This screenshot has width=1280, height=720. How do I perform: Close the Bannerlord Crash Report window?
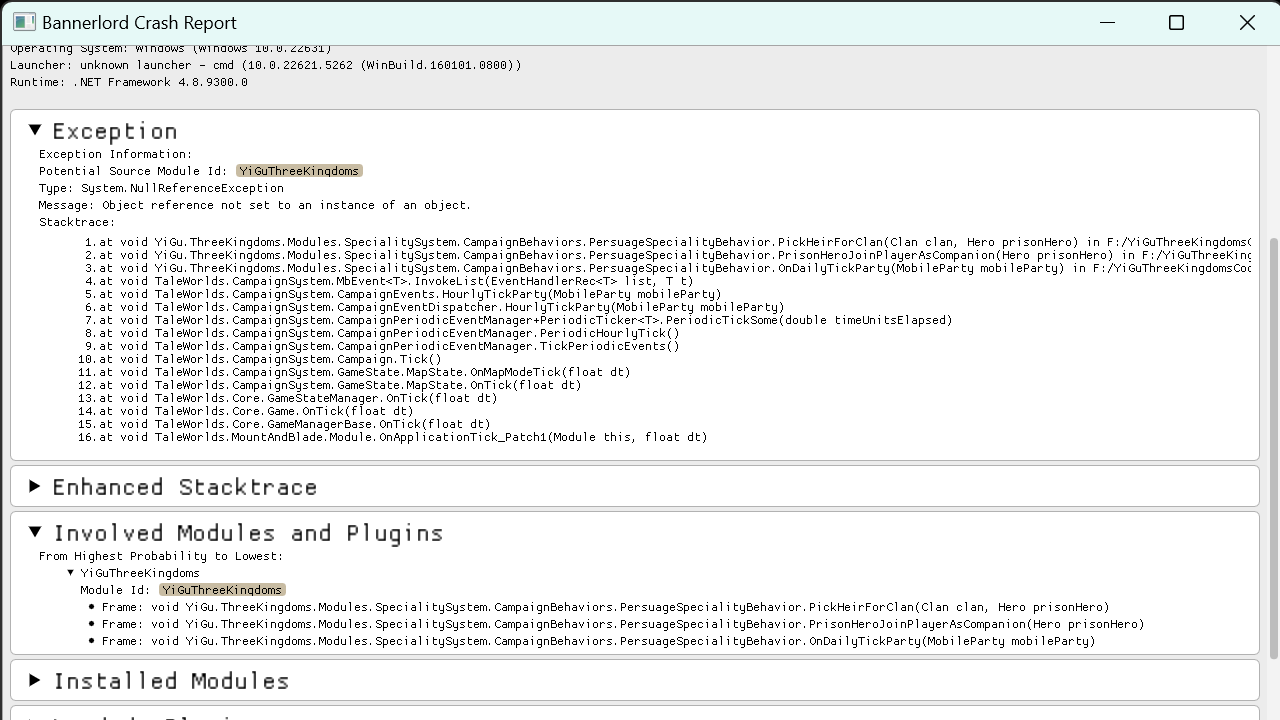point(1247,22)
